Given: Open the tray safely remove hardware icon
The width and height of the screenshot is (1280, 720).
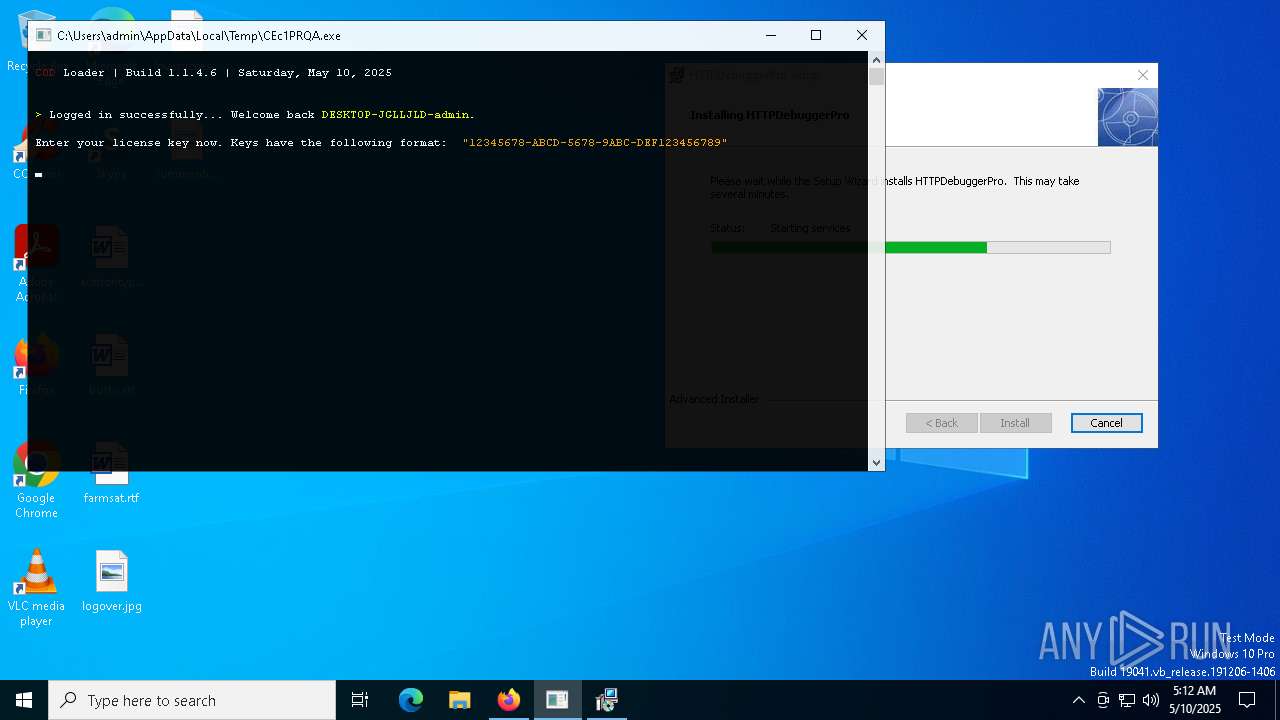Looking at the screenshot, I should point(1103,700).
